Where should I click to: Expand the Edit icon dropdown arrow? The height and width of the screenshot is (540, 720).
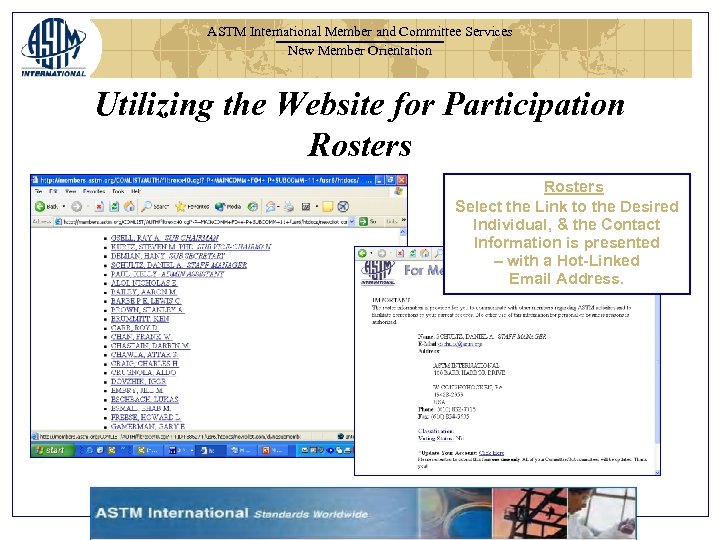pyautogui.click(x=316, y=207)
